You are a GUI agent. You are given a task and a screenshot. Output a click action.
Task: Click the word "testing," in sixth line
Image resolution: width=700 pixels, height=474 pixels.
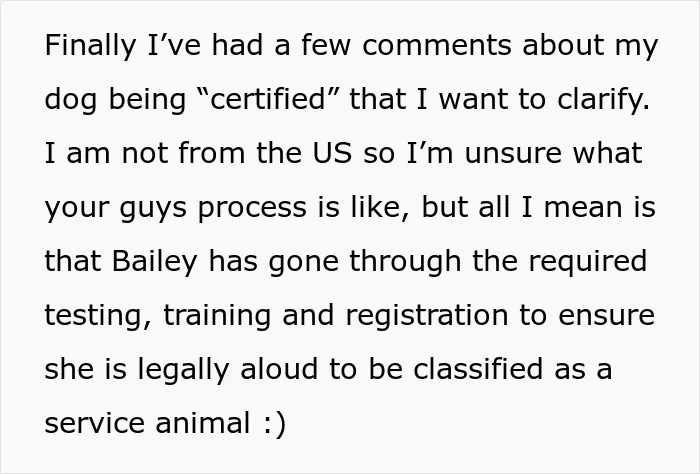click(x=98, y=316)
